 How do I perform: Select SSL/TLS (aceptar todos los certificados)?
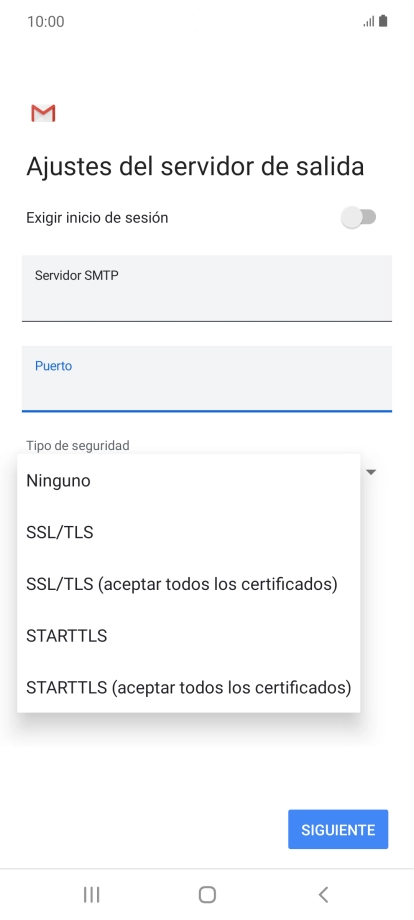[x=188, y=584]
